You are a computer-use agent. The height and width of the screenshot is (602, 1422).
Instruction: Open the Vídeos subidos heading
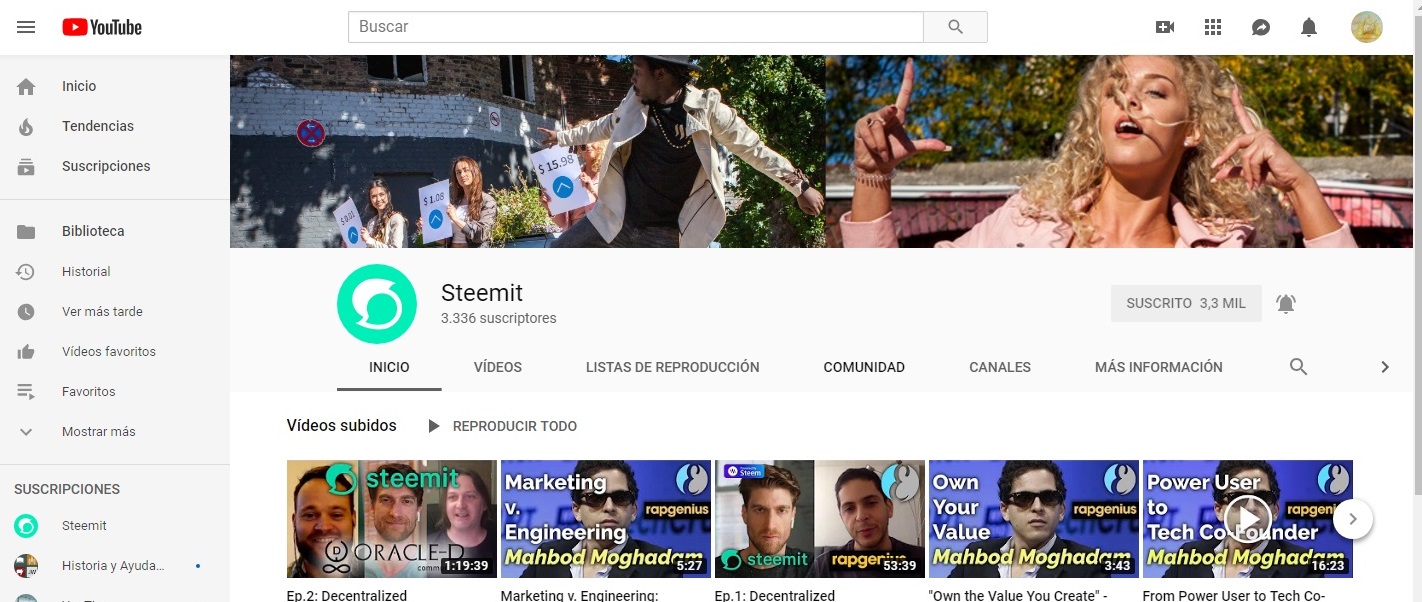(342, 426)
